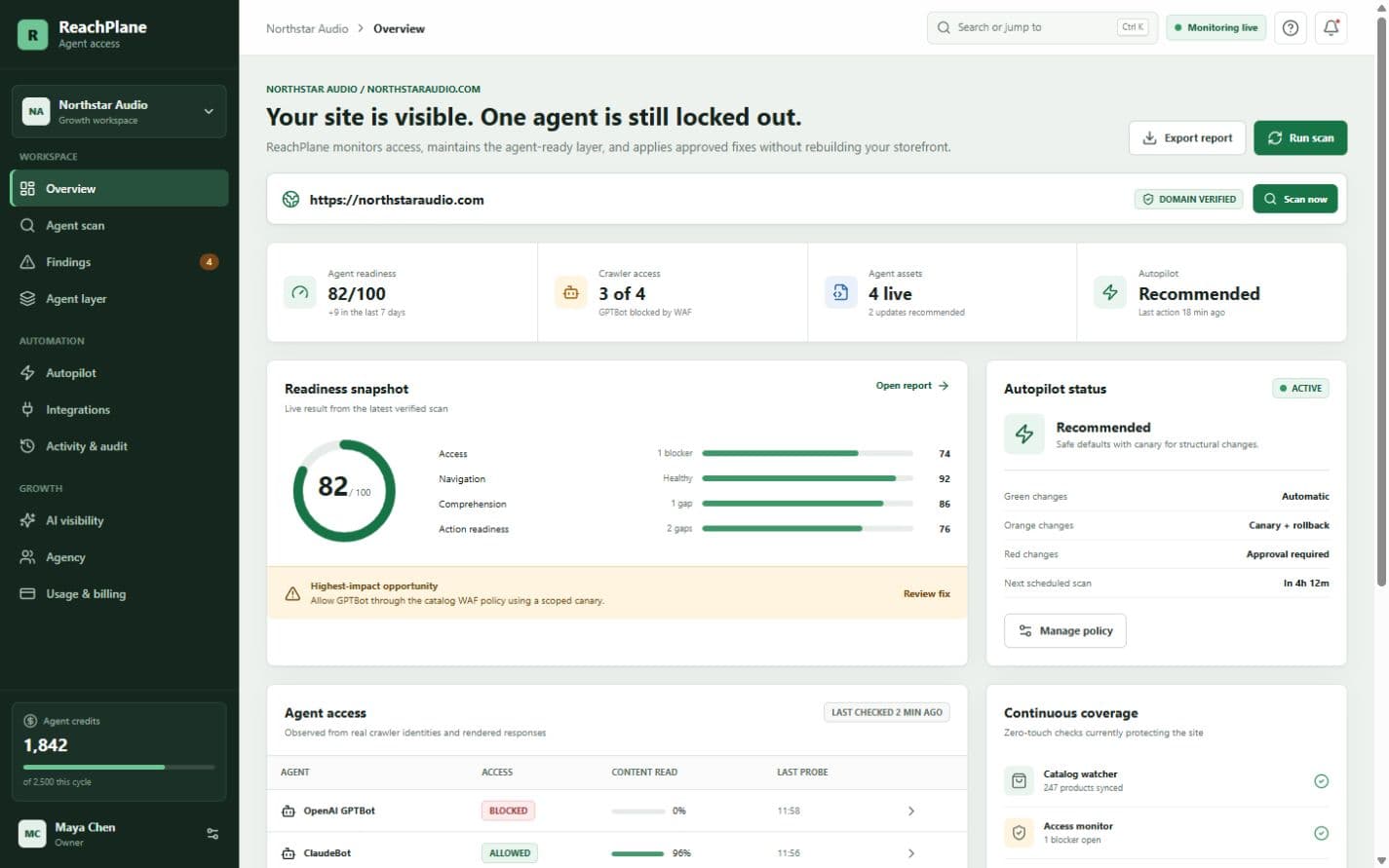1389x868 pixels.
Task: Open Agency in the sidebar
Action: (119, 558)
